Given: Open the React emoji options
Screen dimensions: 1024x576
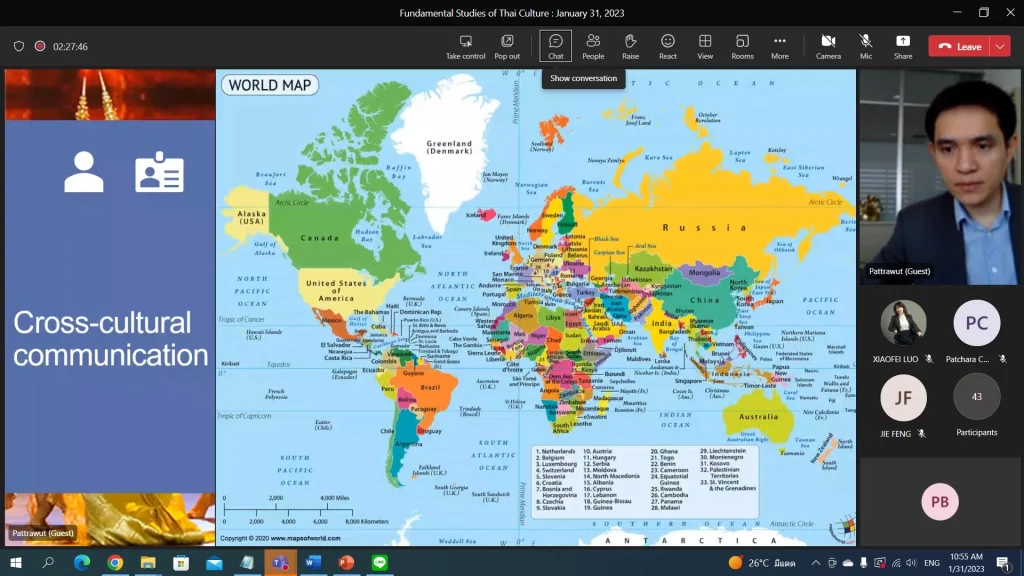Looking at the screenshot, I should click(668, 45).
